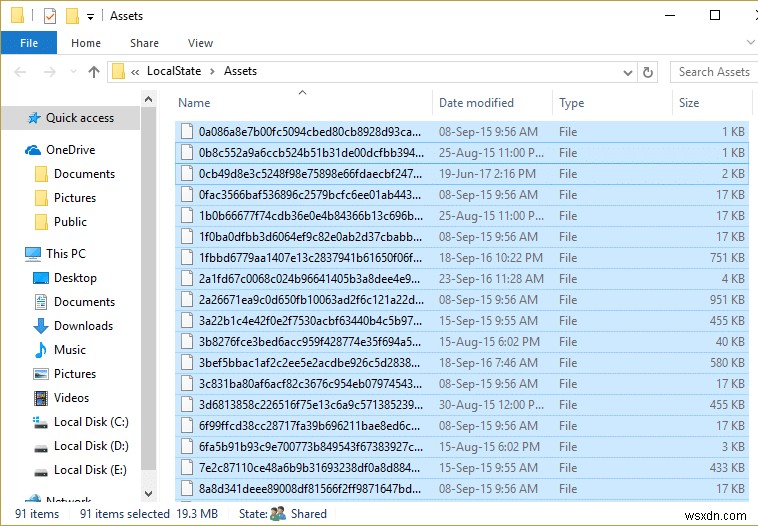Select the 580 KB file 3bef5bbac1af2c2ee5e2

coord(462,363)
